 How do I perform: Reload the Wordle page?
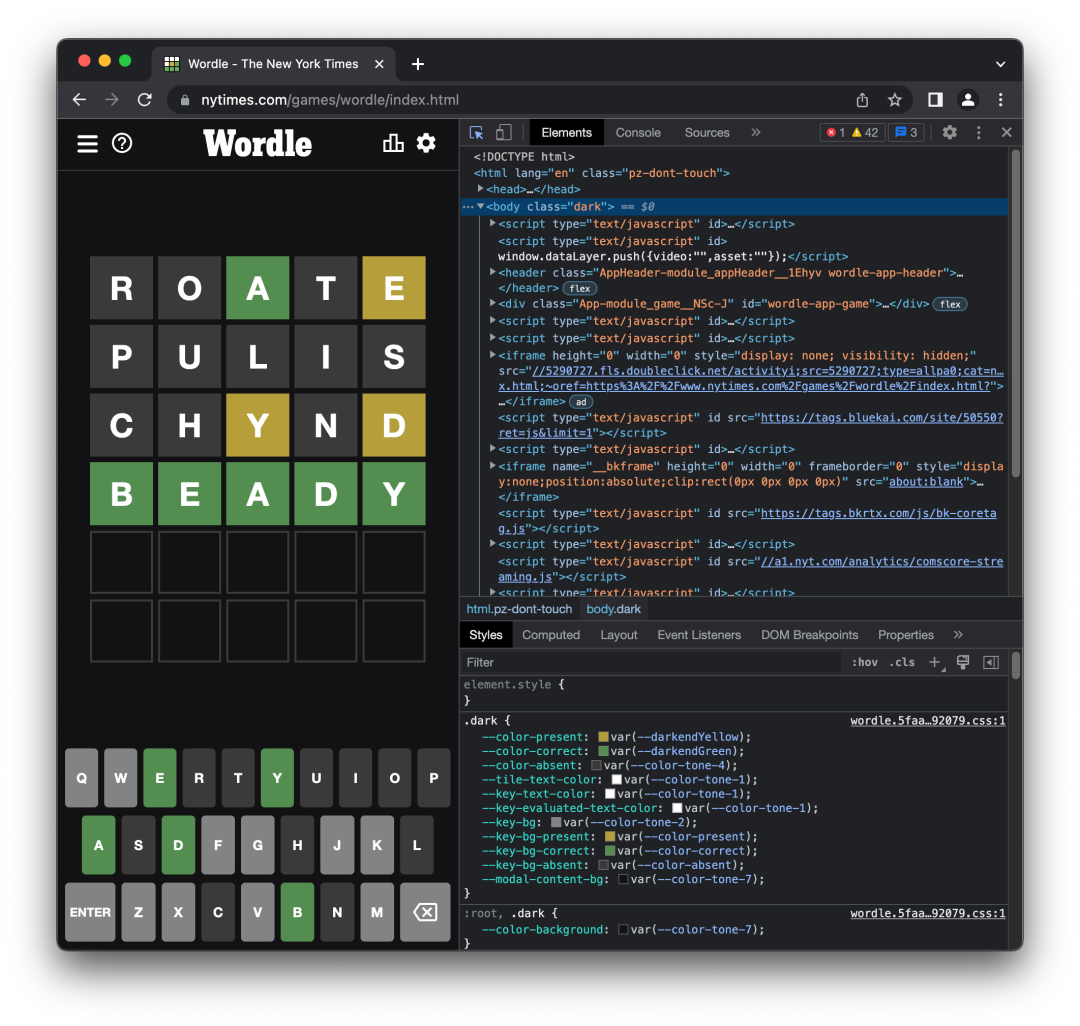(145, 100)
